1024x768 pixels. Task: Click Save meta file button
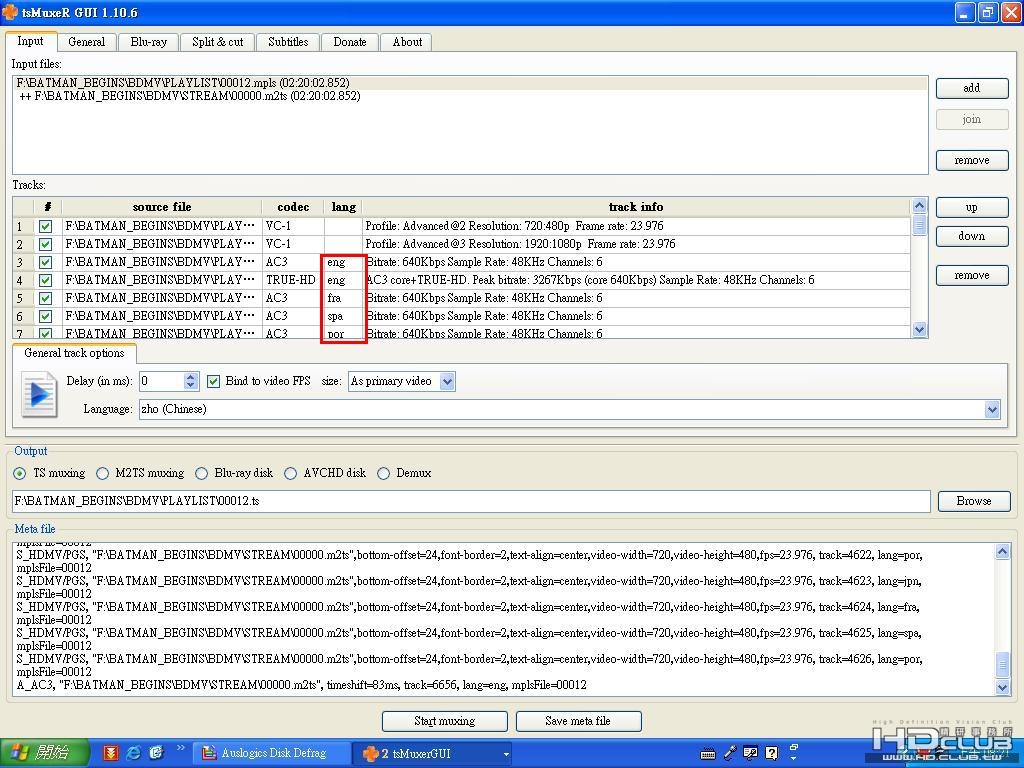click(578, 721)
